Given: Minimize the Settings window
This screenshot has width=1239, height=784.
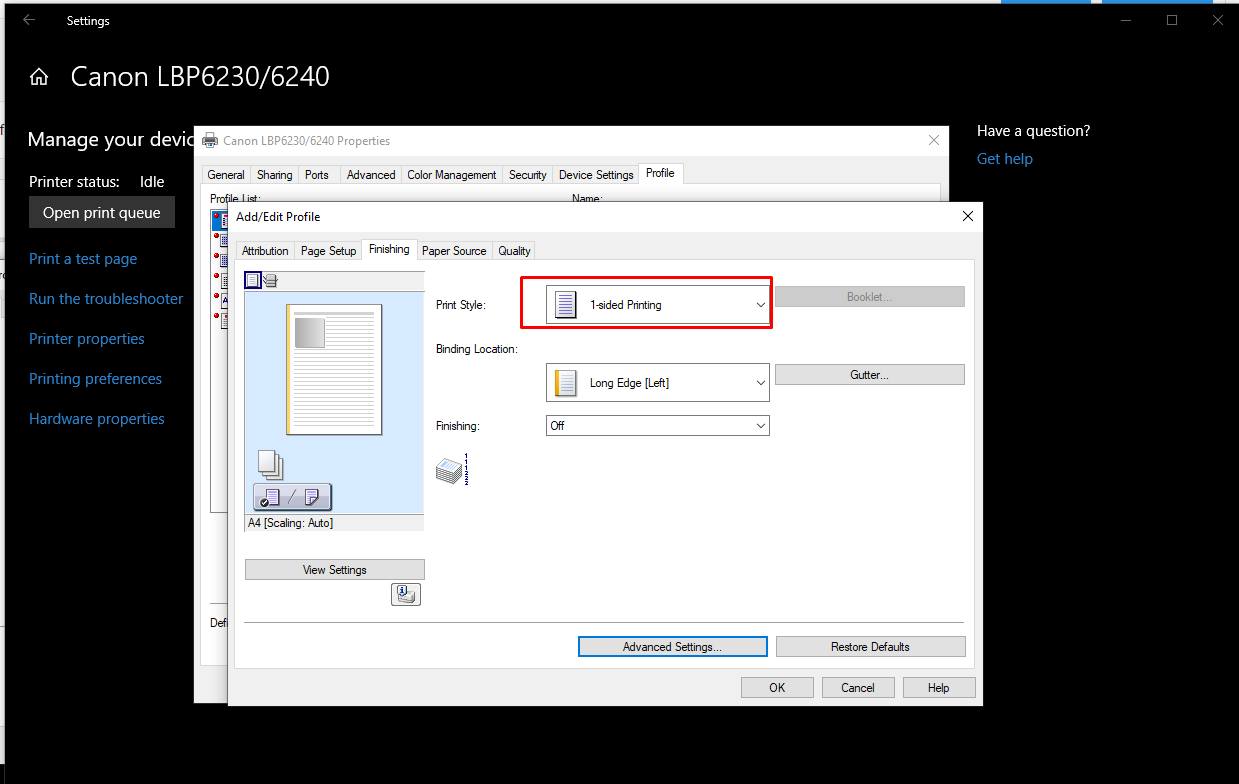Looking at the screenshot, I should (1126, 20).
